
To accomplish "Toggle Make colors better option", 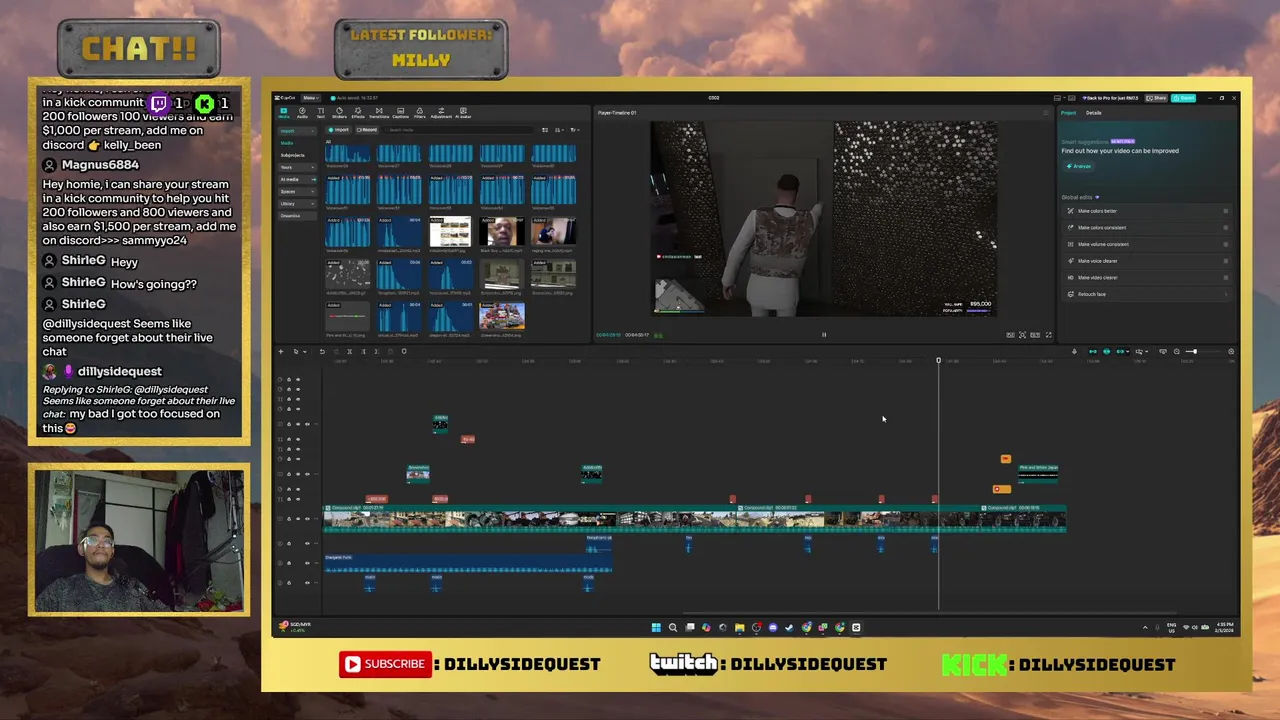I will click(x=1226, y=211).
